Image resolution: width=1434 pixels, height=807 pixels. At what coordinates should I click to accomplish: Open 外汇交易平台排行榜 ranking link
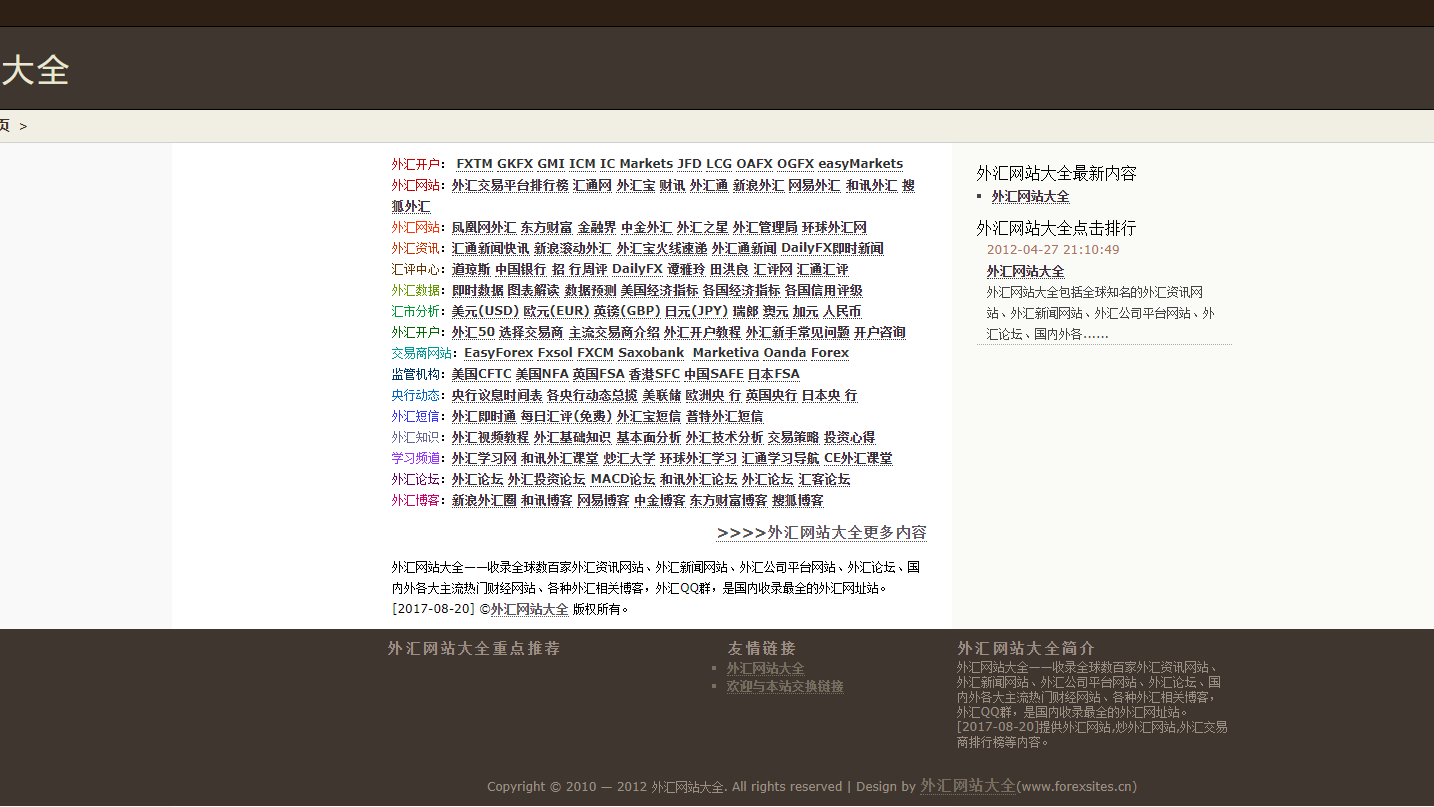[509, 185]
